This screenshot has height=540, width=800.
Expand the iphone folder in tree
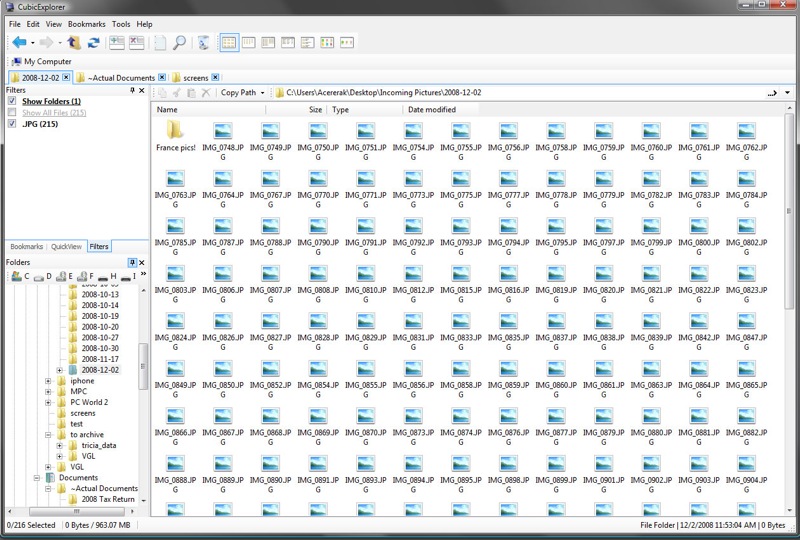point(48,381)
